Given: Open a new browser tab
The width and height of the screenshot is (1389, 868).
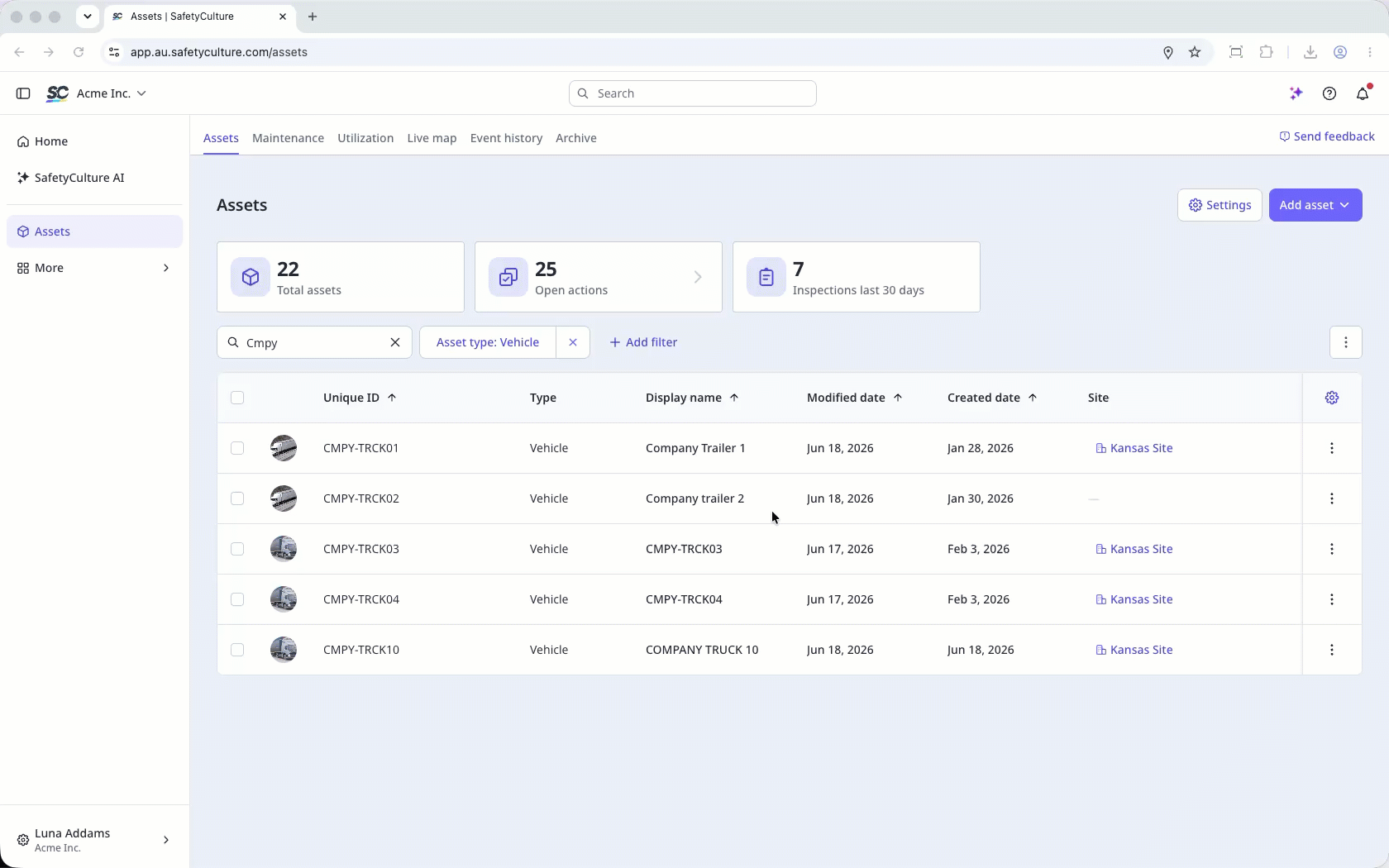Looking at the screenshot, I should pos(313,17).
